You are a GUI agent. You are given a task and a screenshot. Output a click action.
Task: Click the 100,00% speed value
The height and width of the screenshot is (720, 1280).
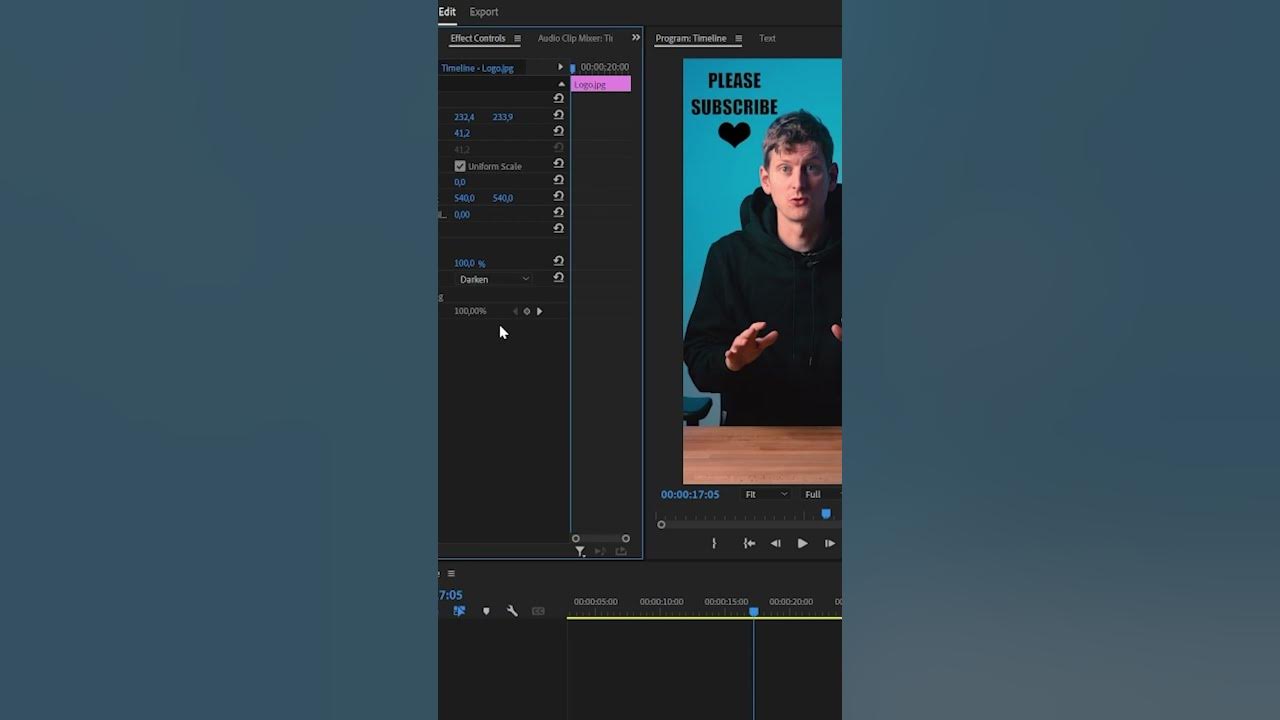click(x=470, y=311)
